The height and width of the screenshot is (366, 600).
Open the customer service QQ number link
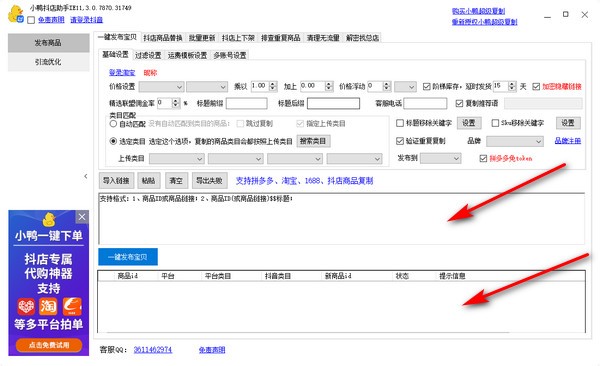153,350
